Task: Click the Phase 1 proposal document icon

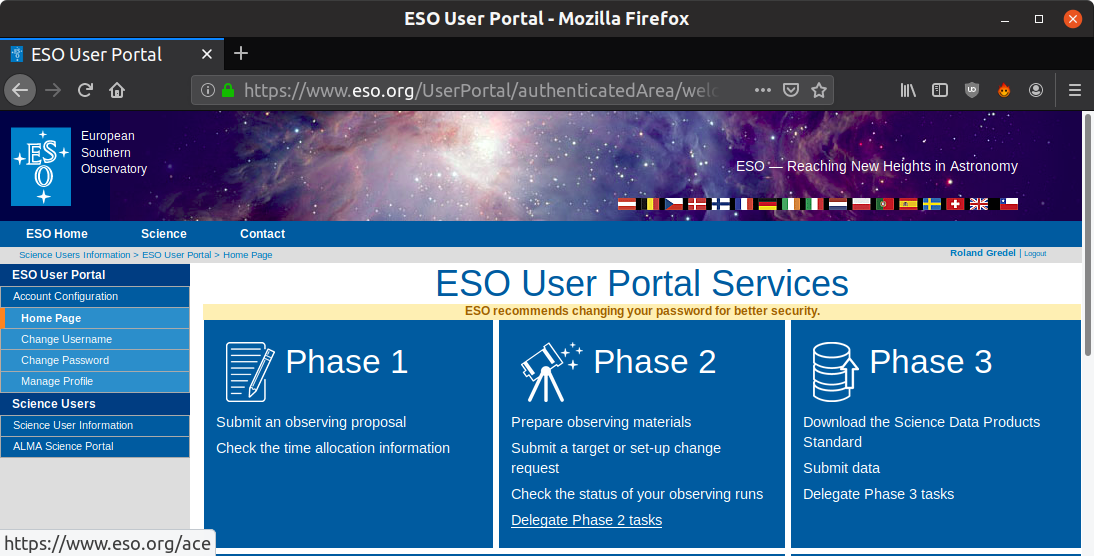Action: pyautogui.click(x=250, y=372)
